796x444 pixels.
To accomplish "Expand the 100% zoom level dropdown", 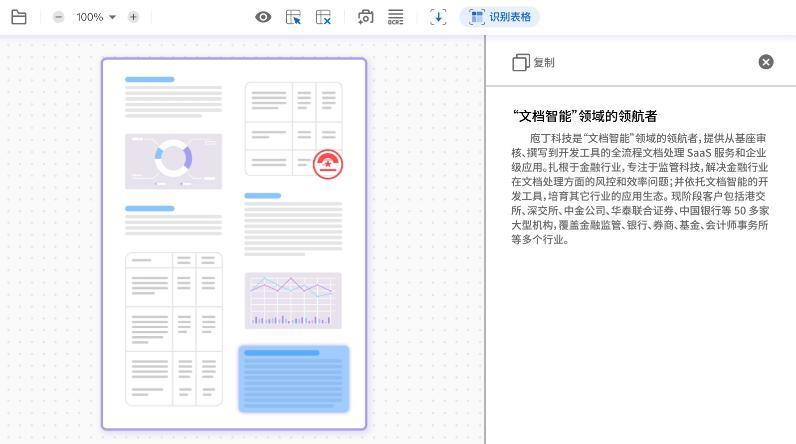I will [x=96, y=17].
